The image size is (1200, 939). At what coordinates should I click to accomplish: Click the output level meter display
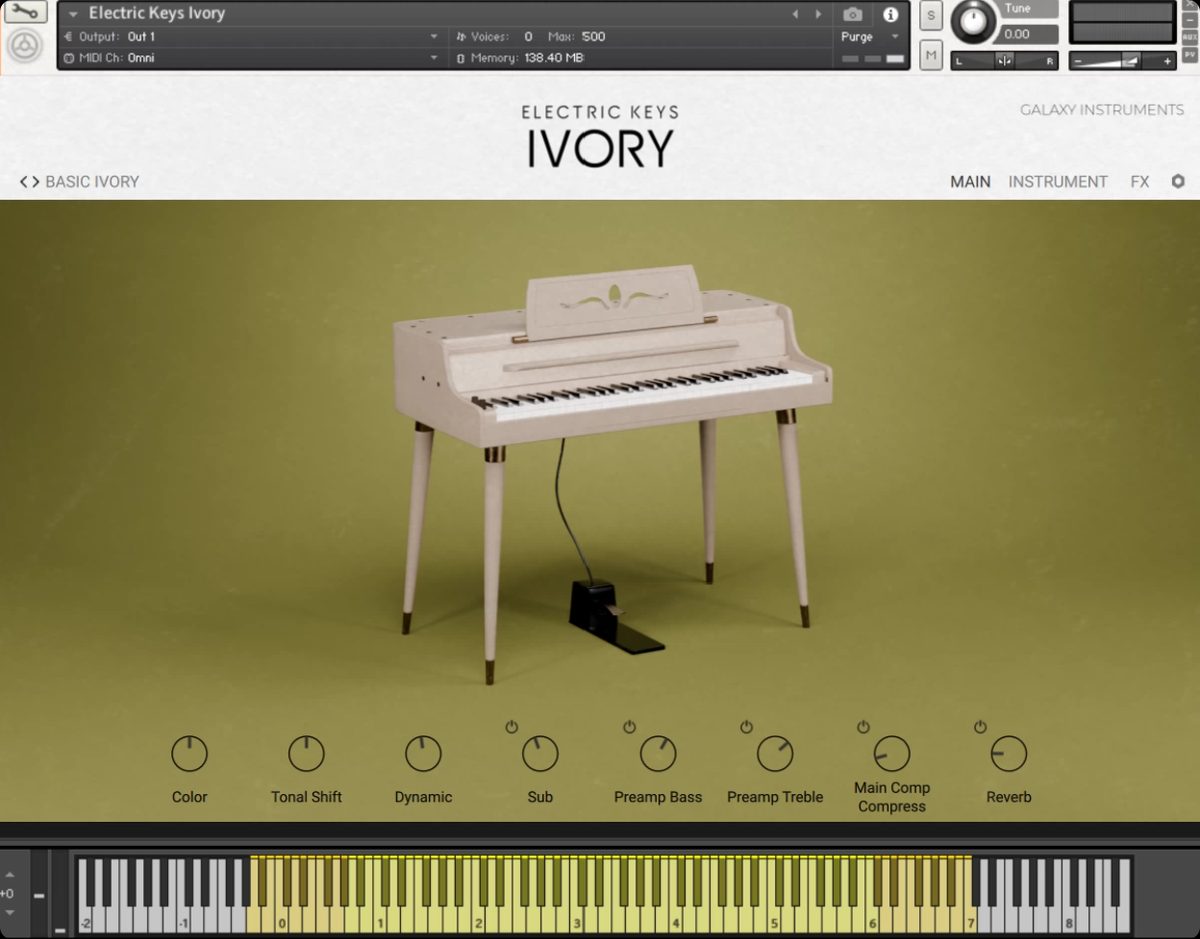(1121, 22)
